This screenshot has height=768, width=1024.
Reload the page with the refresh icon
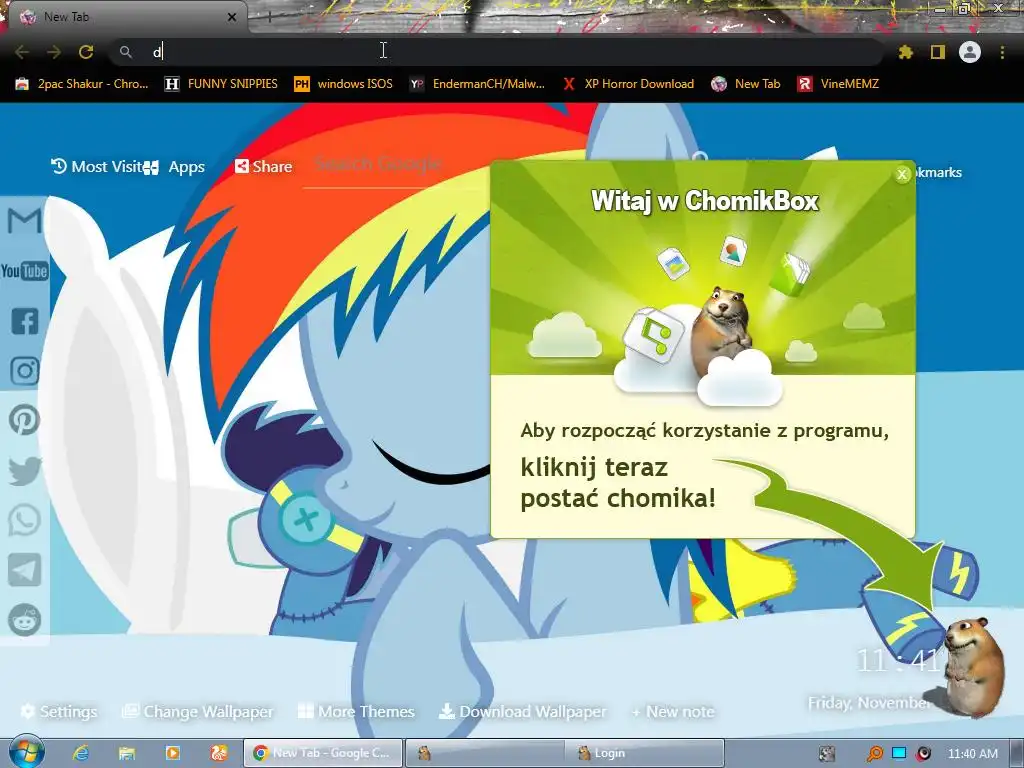(86, 52)
